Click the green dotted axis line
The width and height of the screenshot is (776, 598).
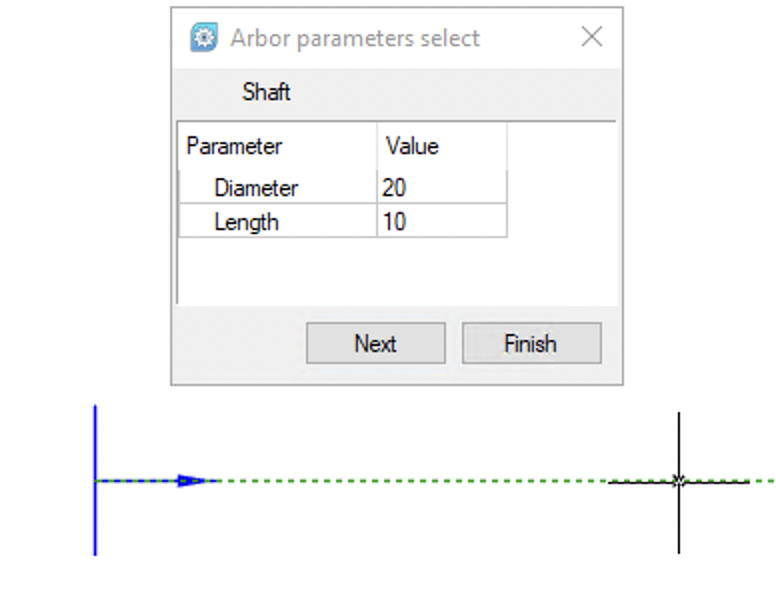[400, 481]
